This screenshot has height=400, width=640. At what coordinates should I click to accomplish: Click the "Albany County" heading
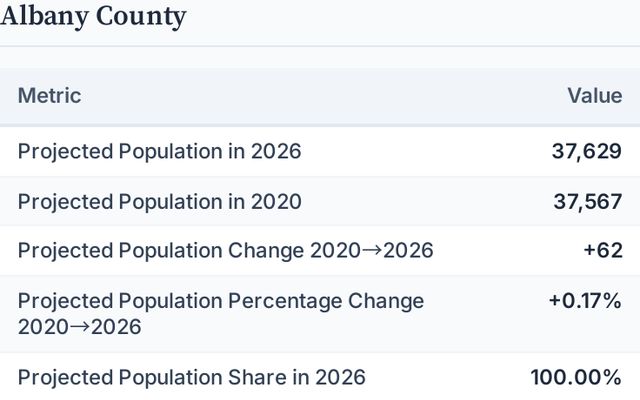click(x=93, y=16)
